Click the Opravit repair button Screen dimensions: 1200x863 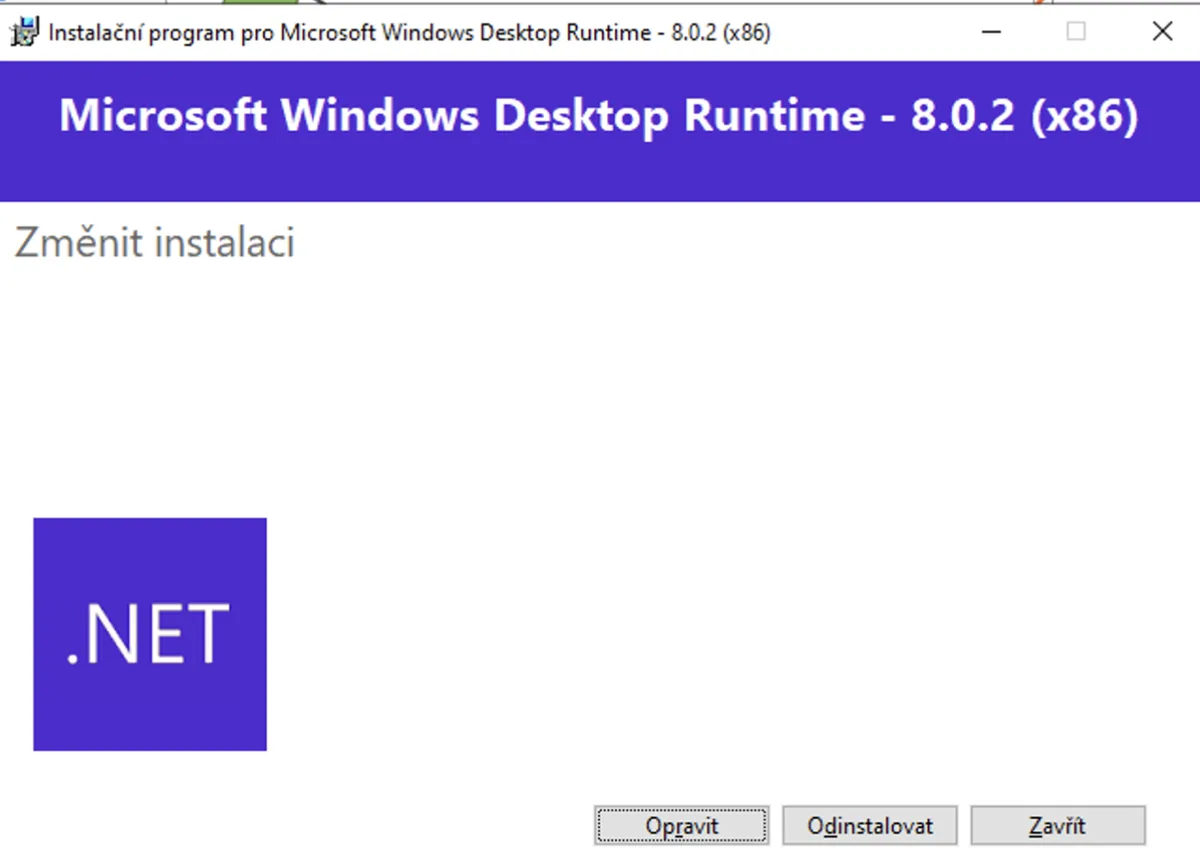click(682, 826)
